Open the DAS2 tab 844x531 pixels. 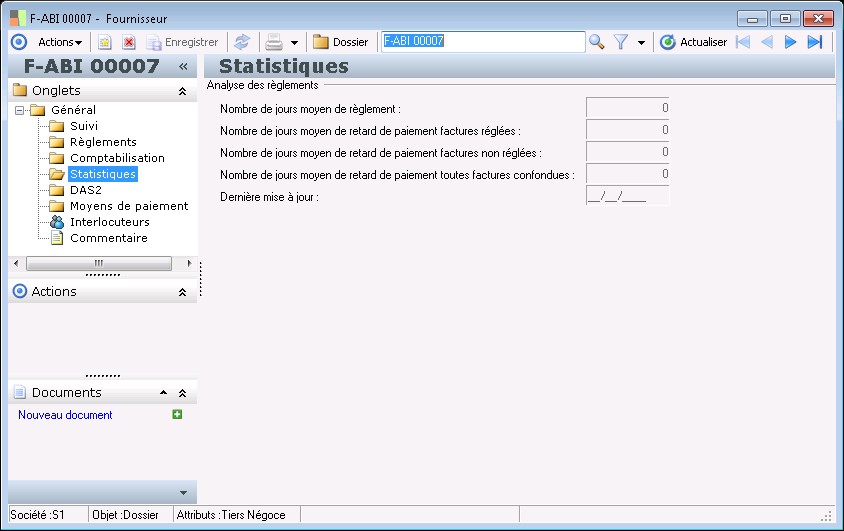tap(86, 190)
